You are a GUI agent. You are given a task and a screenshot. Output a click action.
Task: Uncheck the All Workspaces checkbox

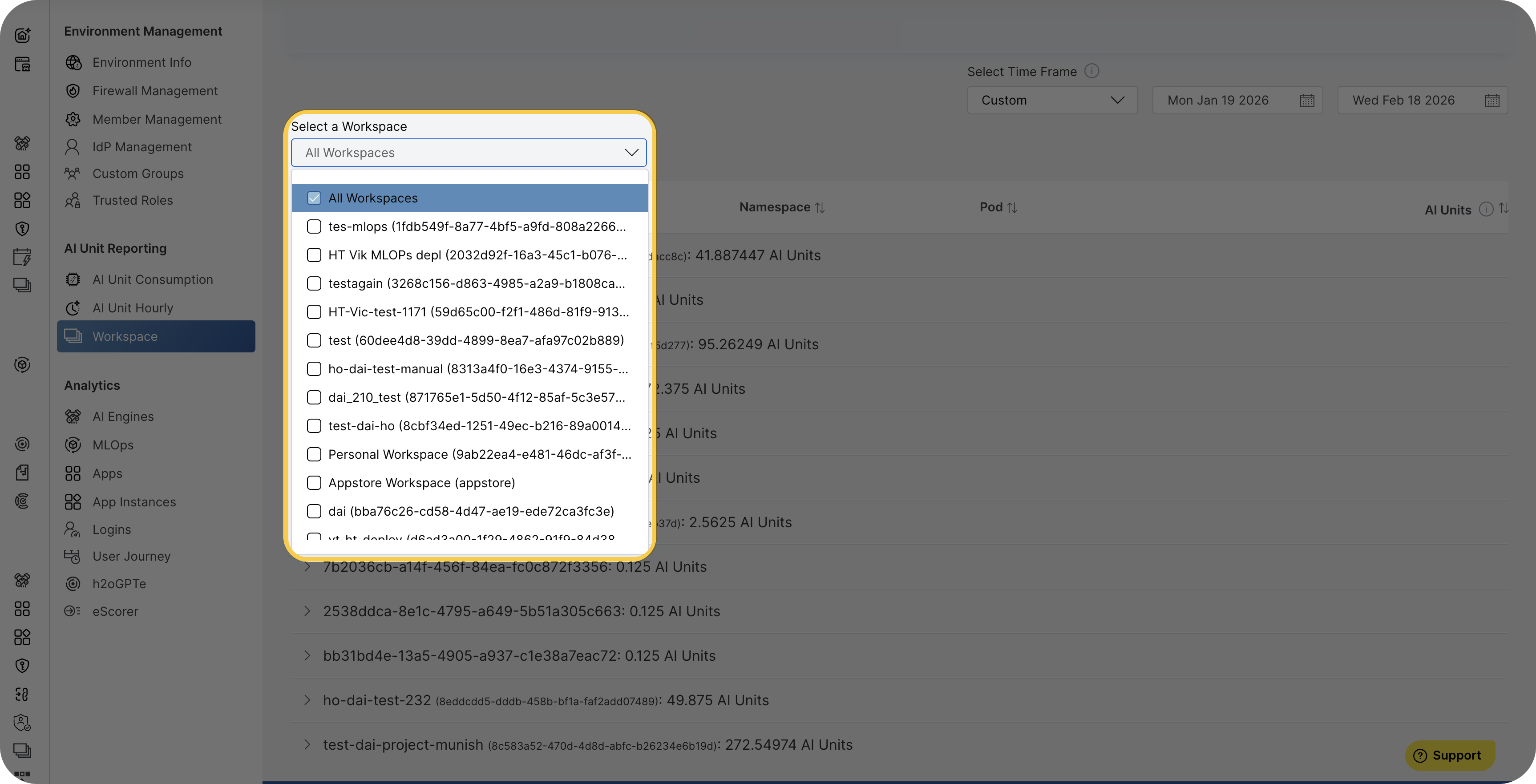click(x=314, y=198)
